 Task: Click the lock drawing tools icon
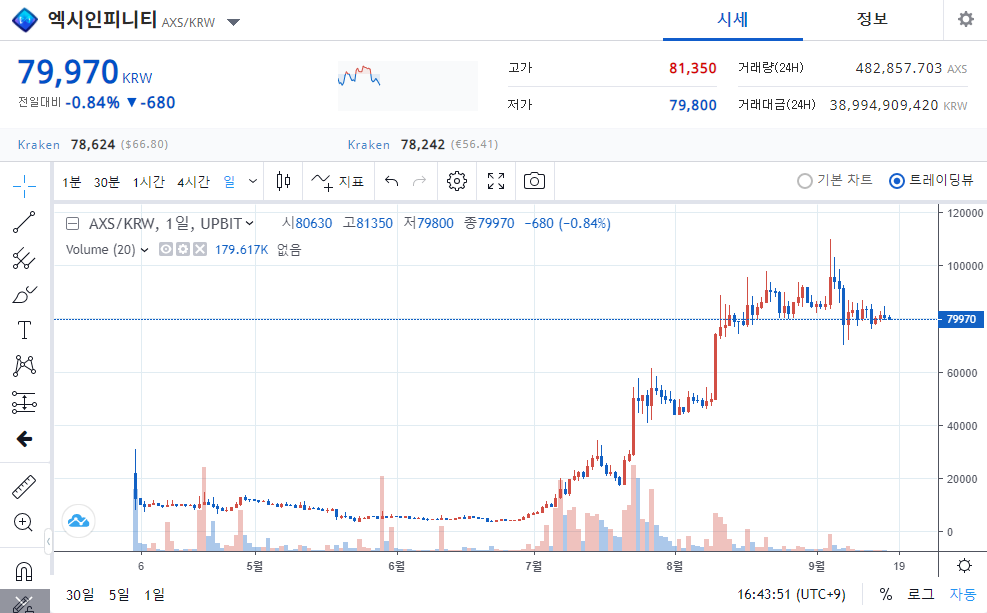(x=24, y=603)
